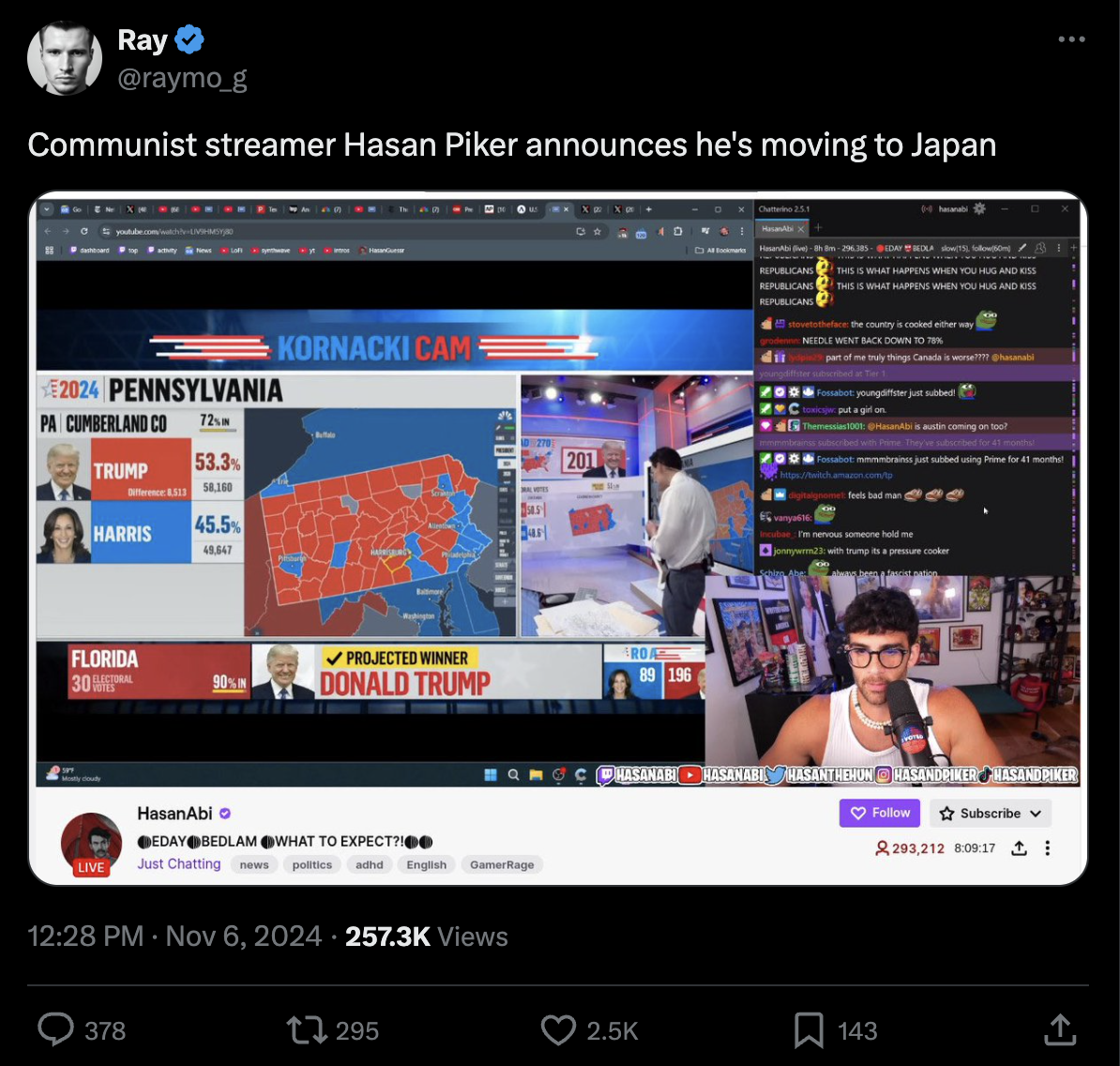Select the news tag
The image size is (1120, 1066).
254,864
